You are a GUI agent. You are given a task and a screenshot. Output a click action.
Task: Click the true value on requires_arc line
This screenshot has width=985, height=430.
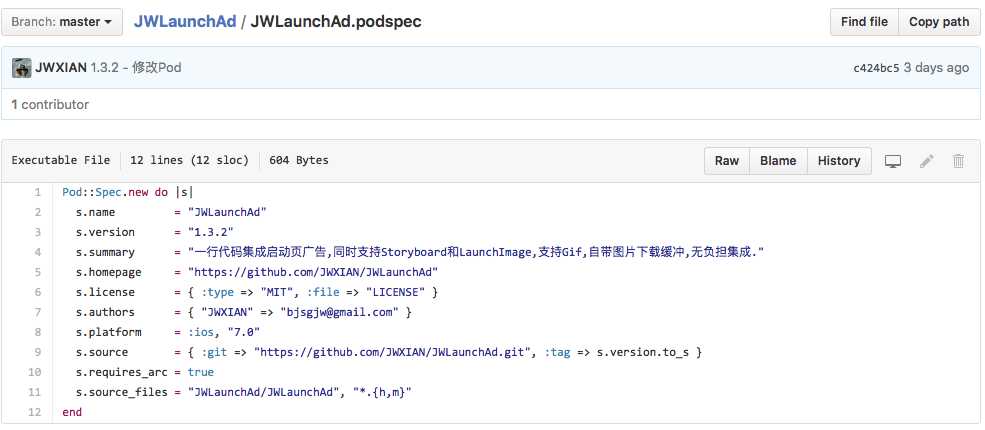200,372
